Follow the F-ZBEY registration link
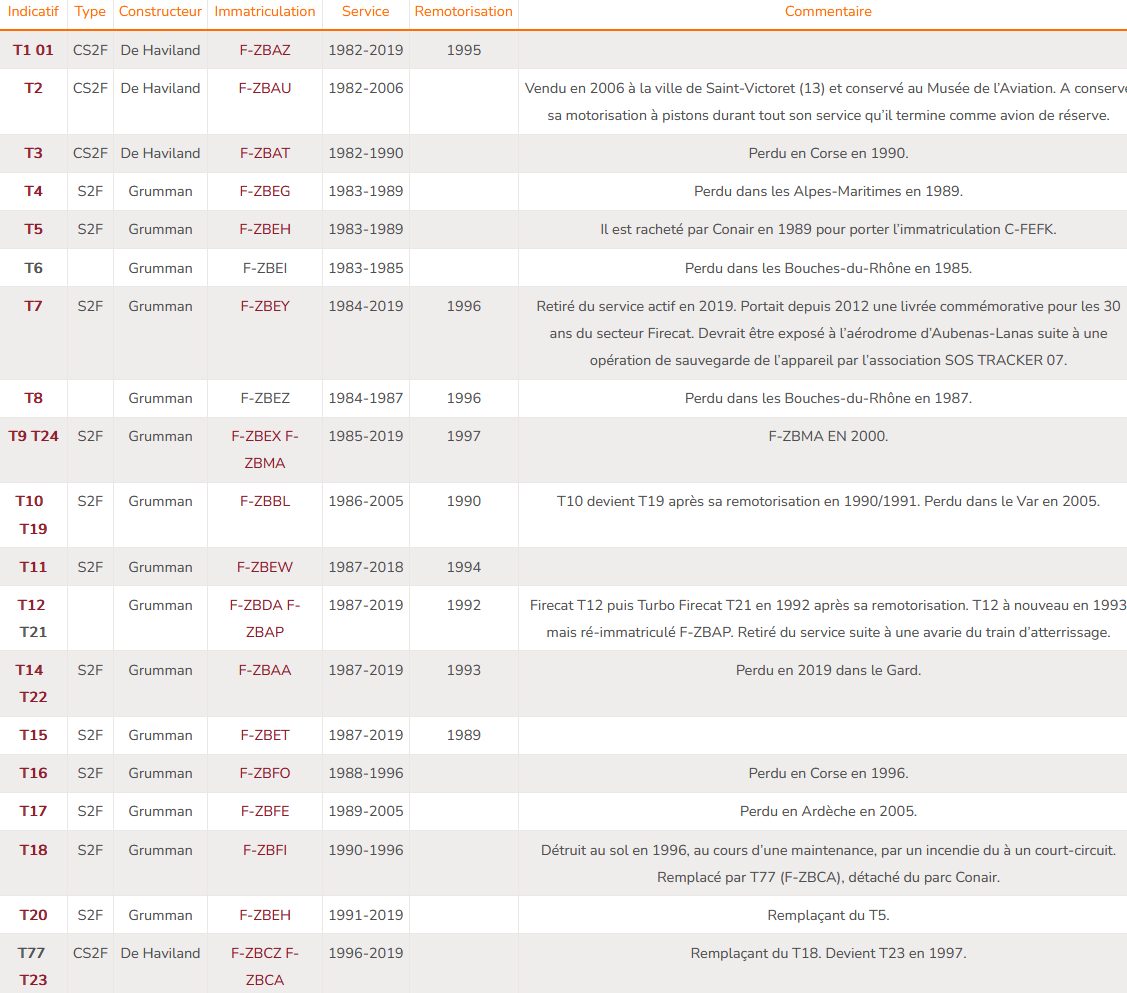The width and height of the screenshot is (1127, 993). [264, 306]
